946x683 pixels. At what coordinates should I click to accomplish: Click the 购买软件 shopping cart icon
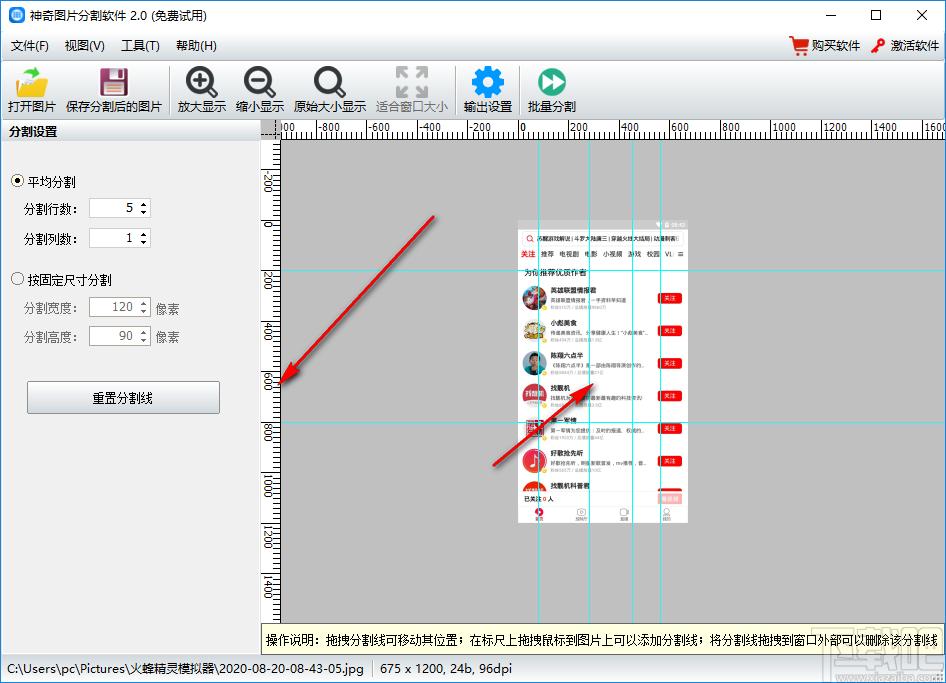click(x=799, y=46)
